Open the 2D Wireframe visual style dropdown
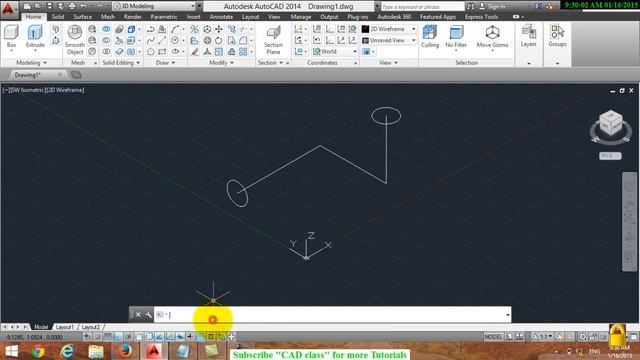The image size is (640, 360). point(389,29)
